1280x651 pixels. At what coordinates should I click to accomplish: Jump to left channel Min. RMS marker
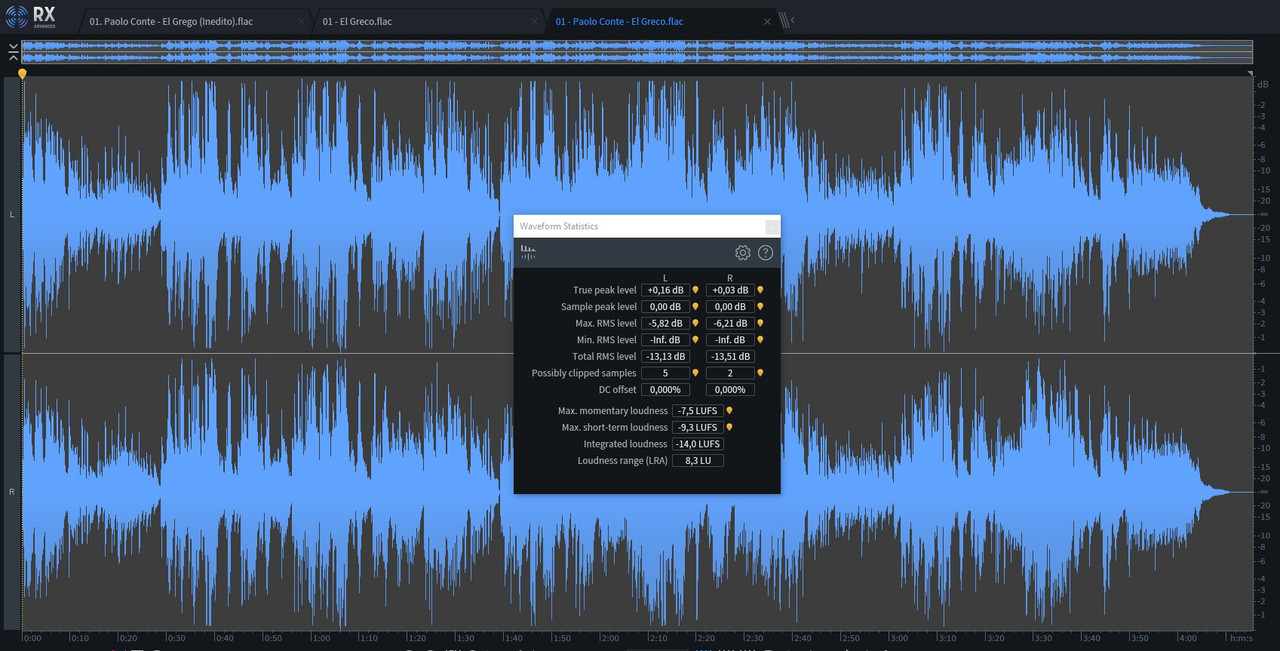pos(695,340)
